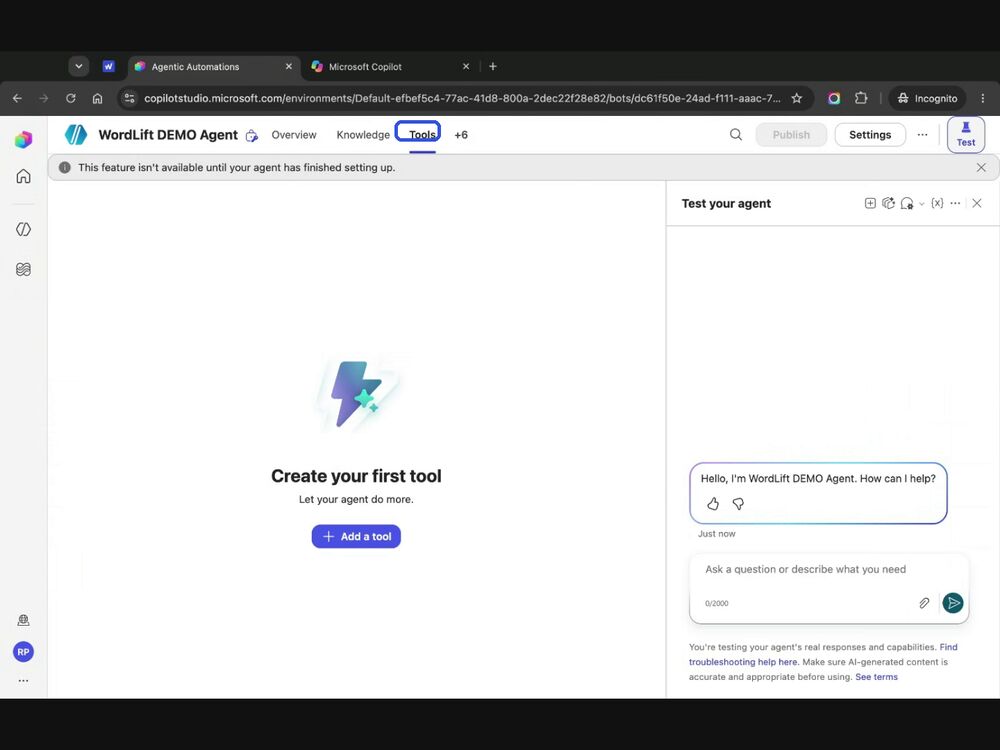
Task: Go to Home in the left sidebar
Action: click(x=24, y=176)
